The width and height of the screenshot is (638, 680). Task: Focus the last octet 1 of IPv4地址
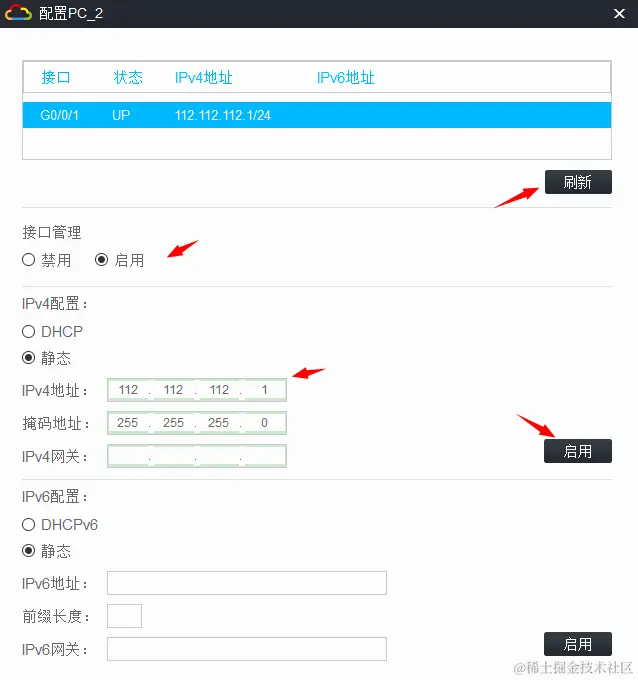pyautogui.click(x=264, y=390)
